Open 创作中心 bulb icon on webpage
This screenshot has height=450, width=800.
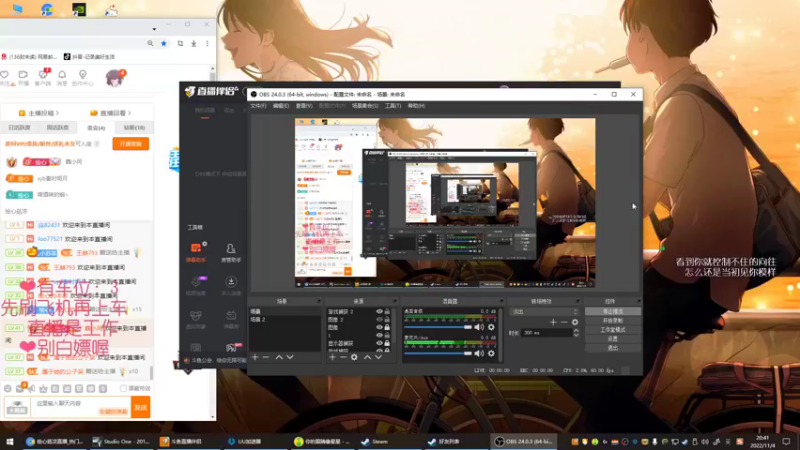click(82, 78)
